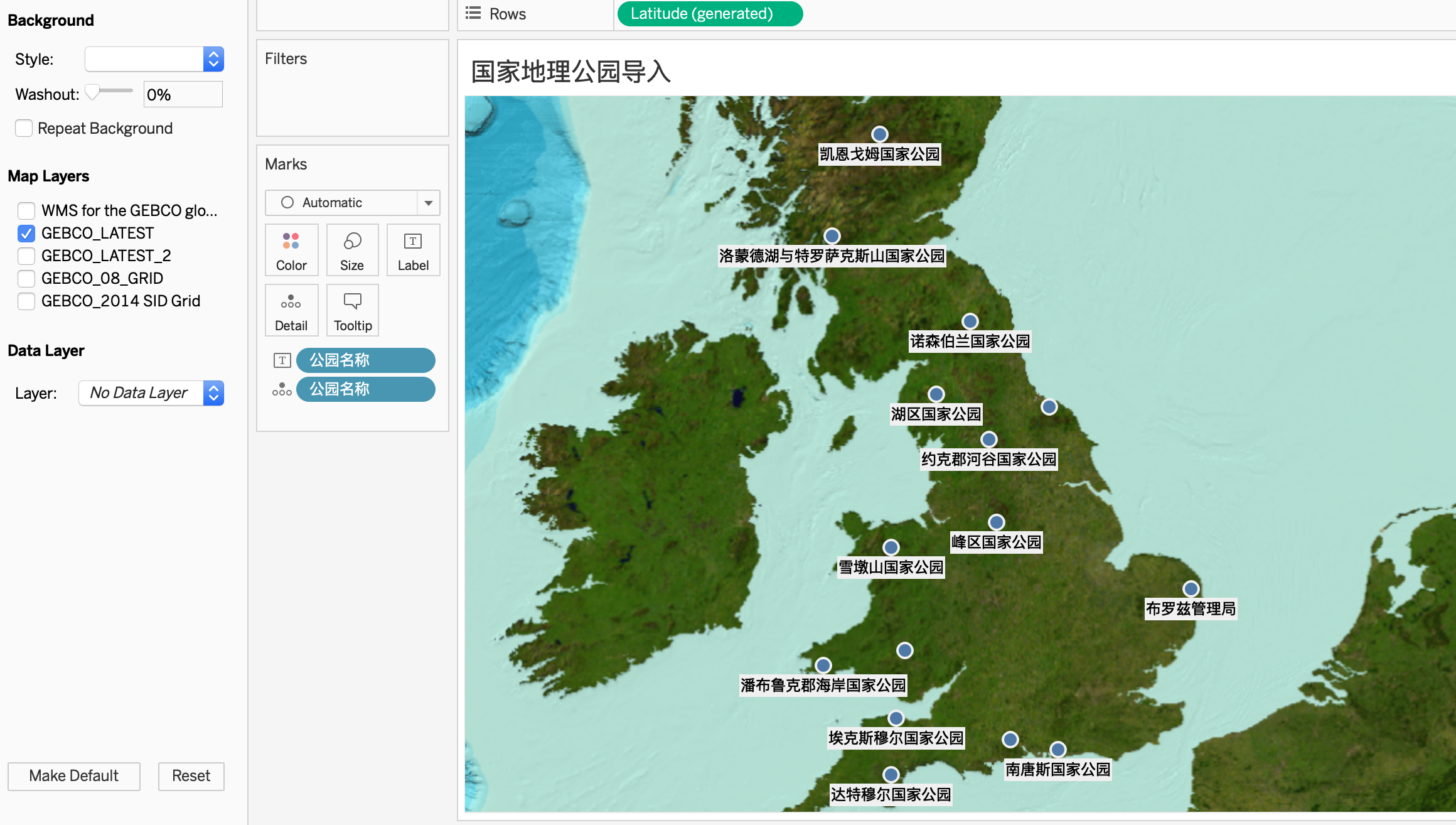Click the 雪墩山国家公园 map label
1456x825 pixels.
(891, 568)
